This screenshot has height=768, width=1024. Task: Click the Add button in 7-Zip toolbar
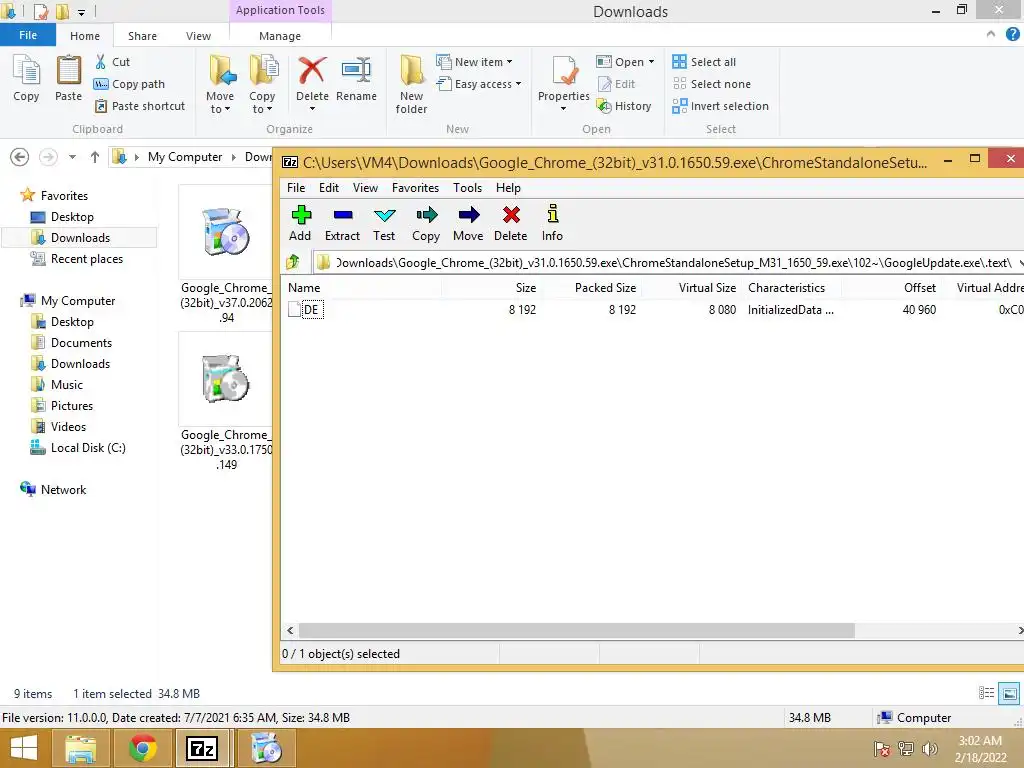[300, 223]
